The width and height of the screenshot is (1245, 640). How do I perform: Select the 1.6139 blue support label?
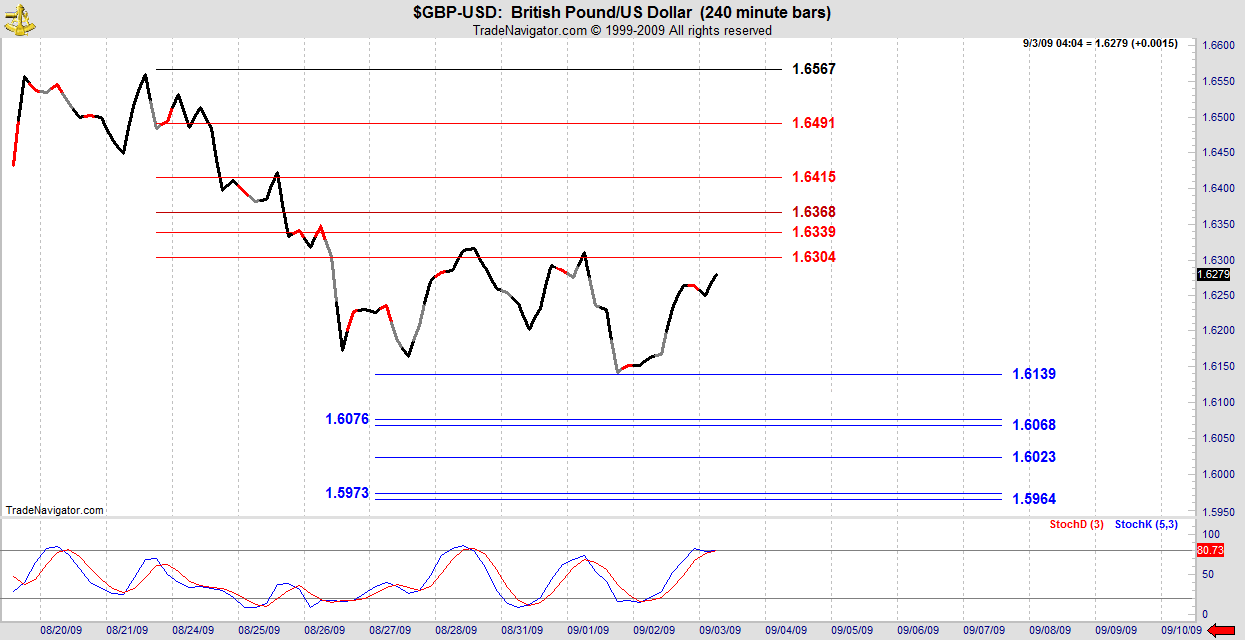tap(1033, 374)
